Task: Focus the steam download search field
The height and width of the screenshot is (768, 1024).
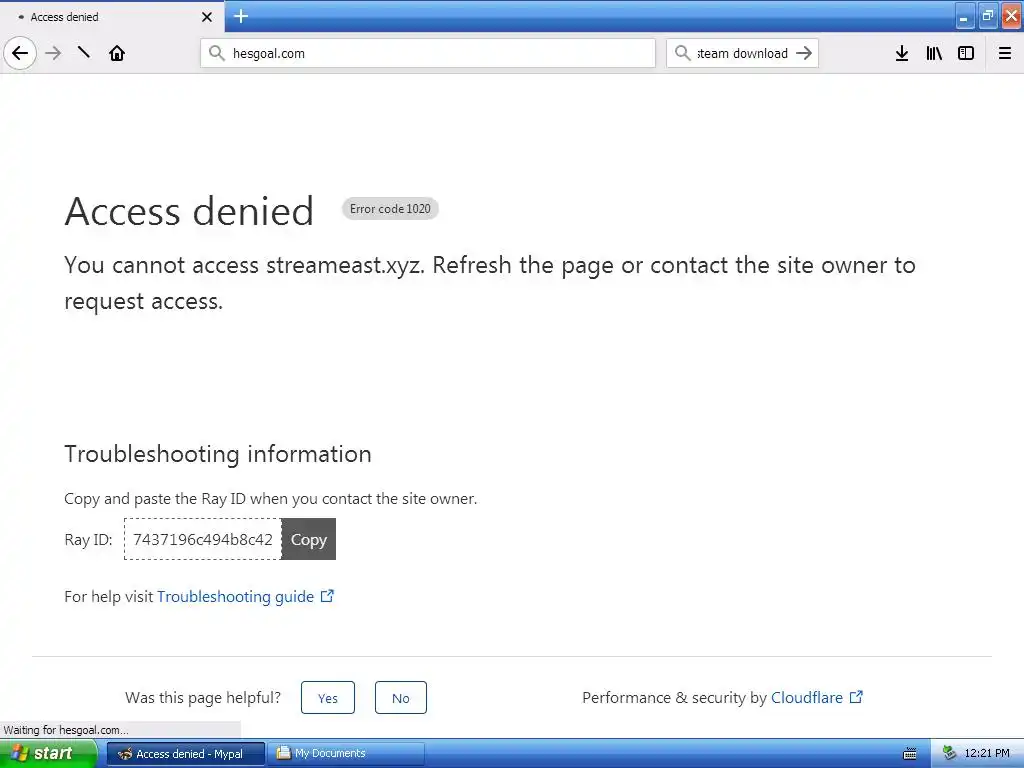Action: [742, 53]
